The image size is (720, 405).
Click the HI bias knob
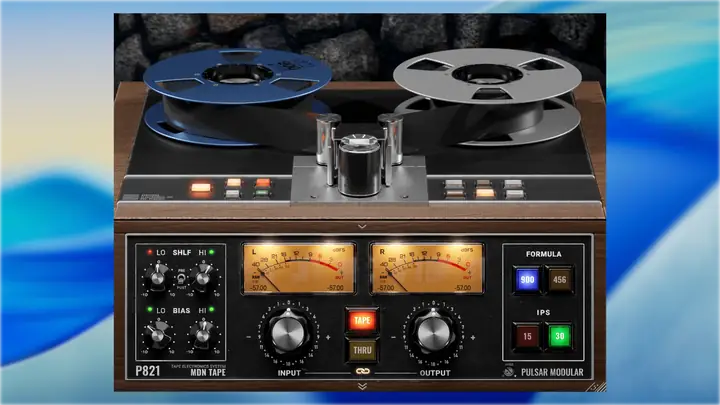[202, 334]
